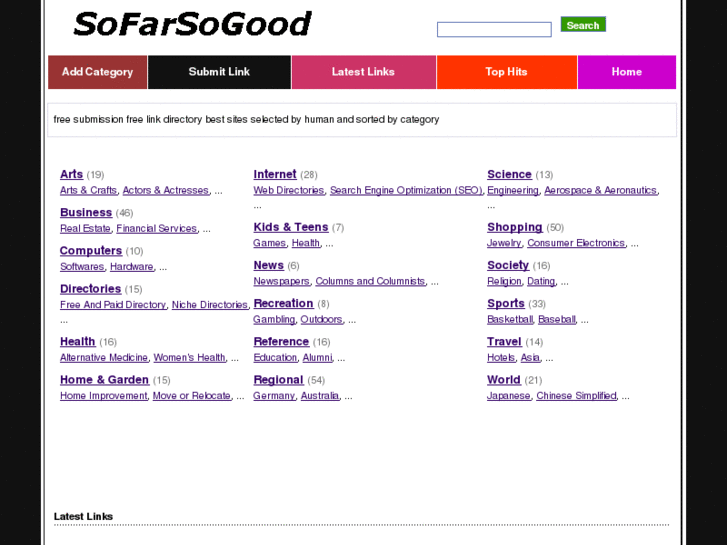Open the Submit Link menu item
The height and width of the screenshot is (545, 727).
coord(219,72)
